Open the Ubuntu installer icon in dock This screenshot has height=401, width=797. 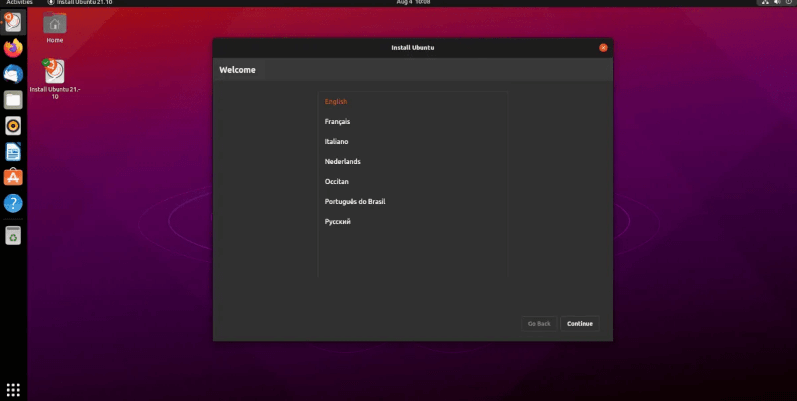pyautogui.click(x=13, y=23)
